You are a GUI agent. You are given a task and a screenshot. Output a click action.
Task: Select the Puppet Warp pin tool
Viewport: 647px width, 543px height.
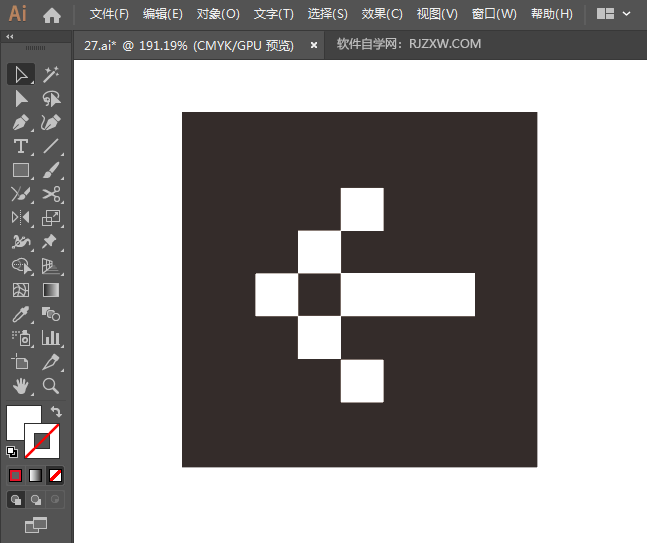(51, 242)
